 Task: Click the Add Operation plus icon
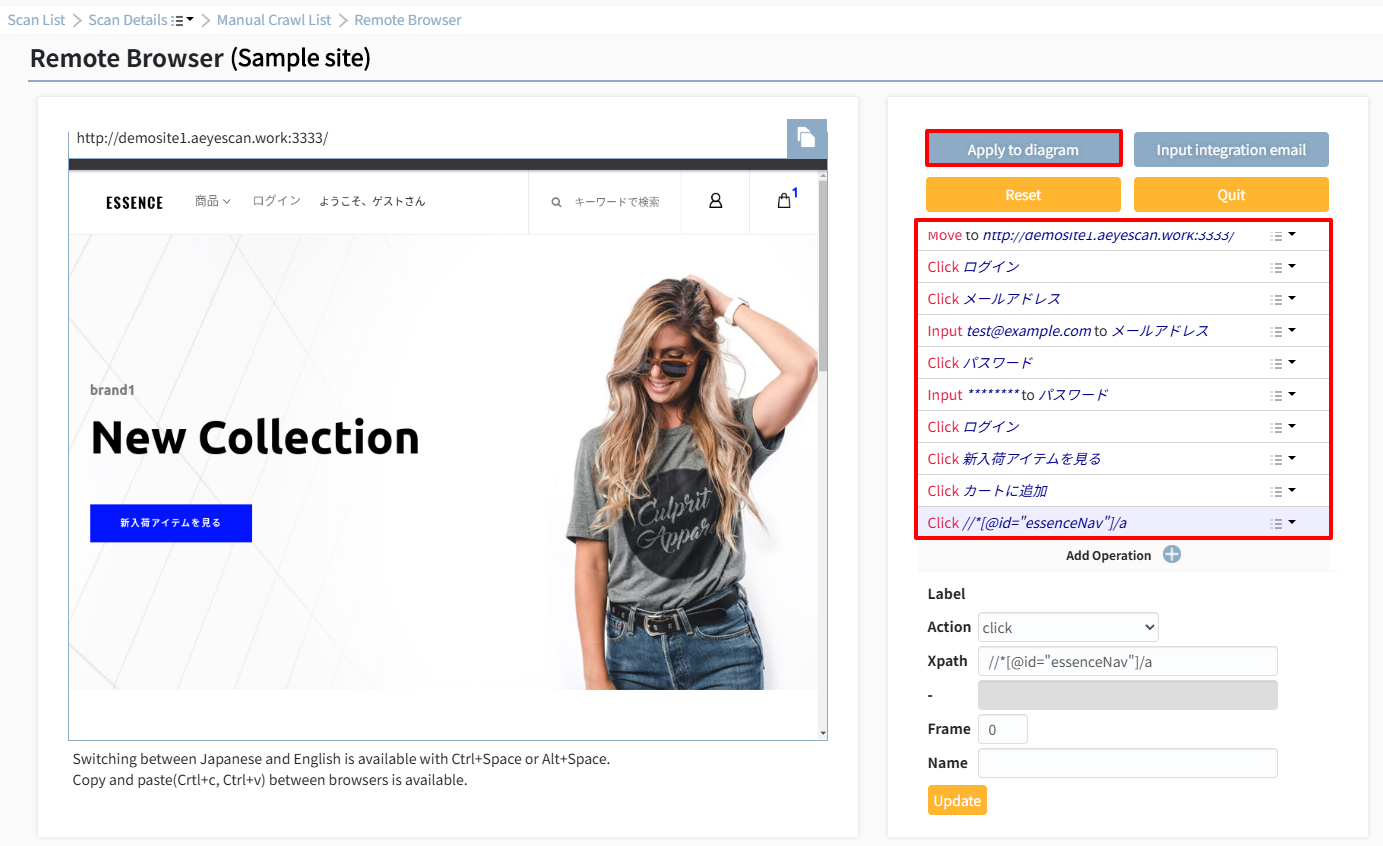(x=1172, y=555)
